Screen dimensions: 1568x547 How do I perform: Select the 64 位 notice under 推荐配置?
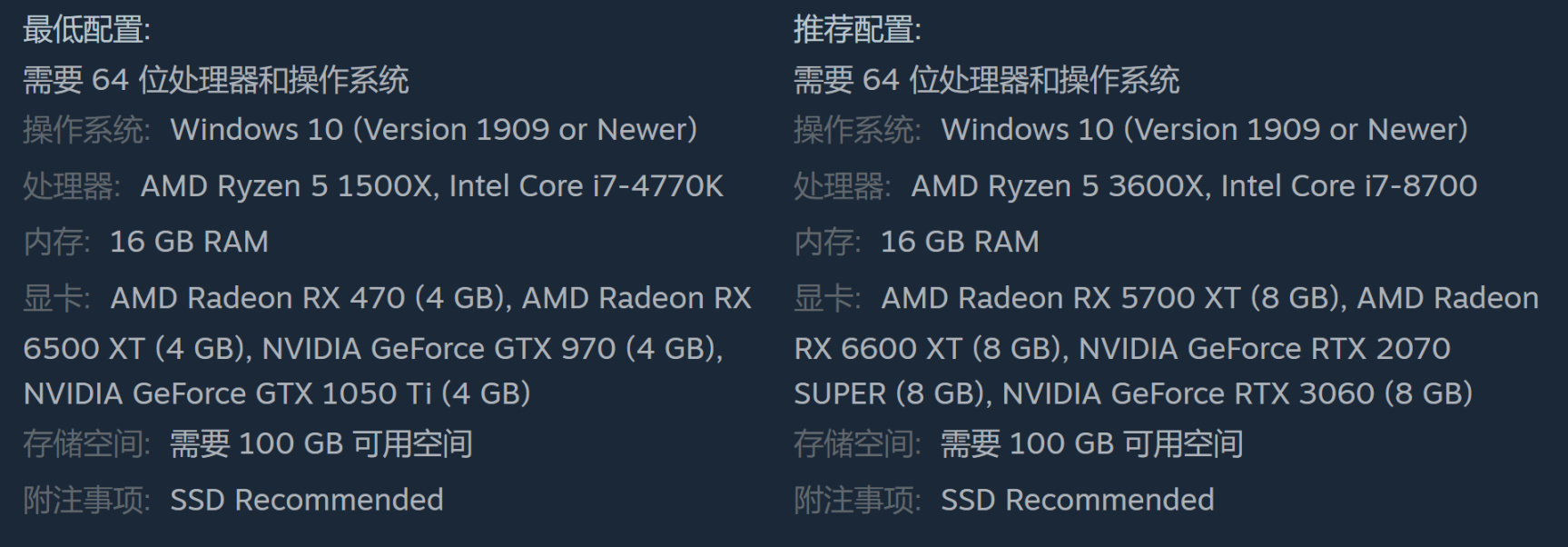click(986, 80)
